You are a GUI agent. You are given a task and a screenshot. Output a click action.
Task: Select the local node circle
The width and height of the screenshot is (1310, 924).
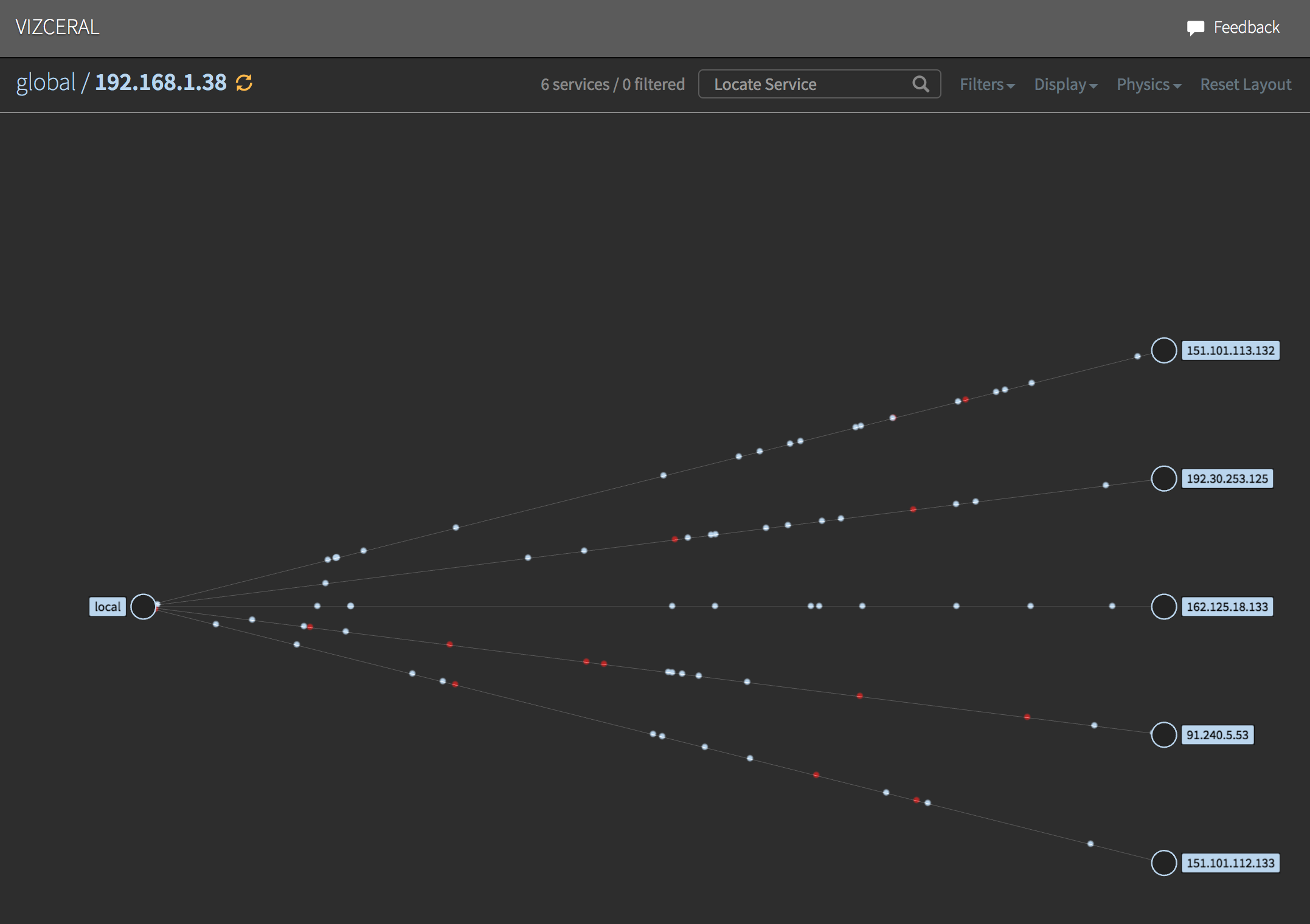tap(144, 607)
